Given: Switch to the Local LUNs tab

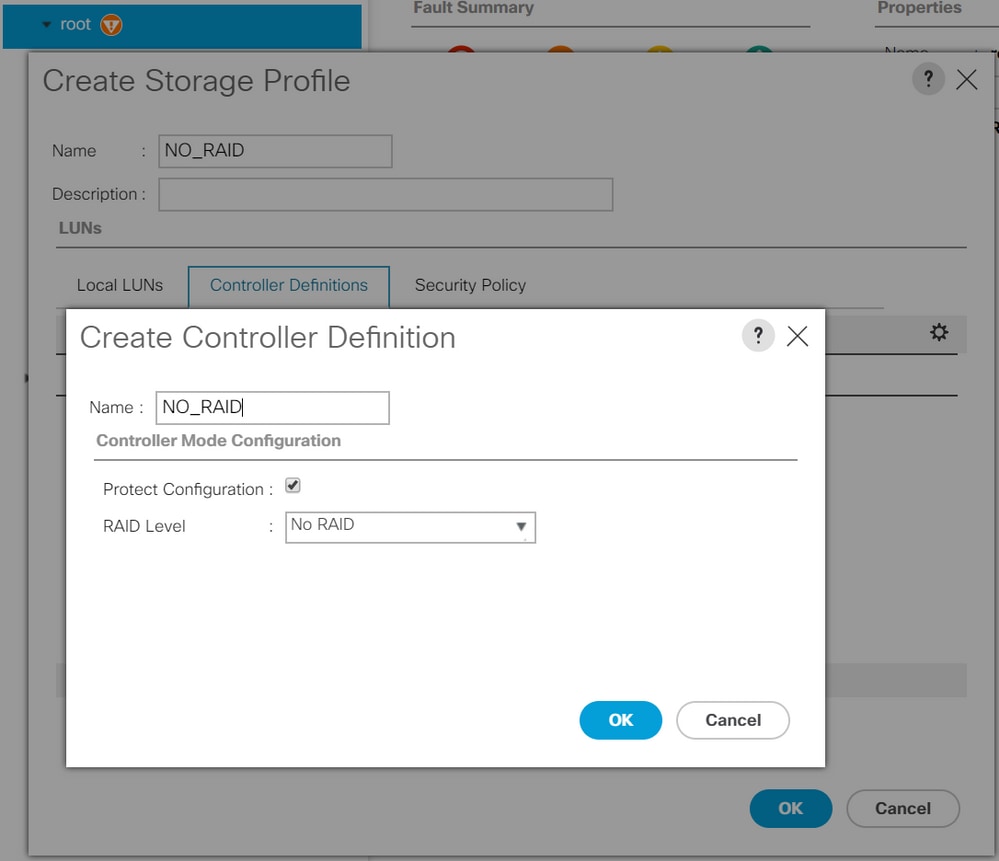Looking at the screenshot, I should pyautogui.click(x=120, y=285).
